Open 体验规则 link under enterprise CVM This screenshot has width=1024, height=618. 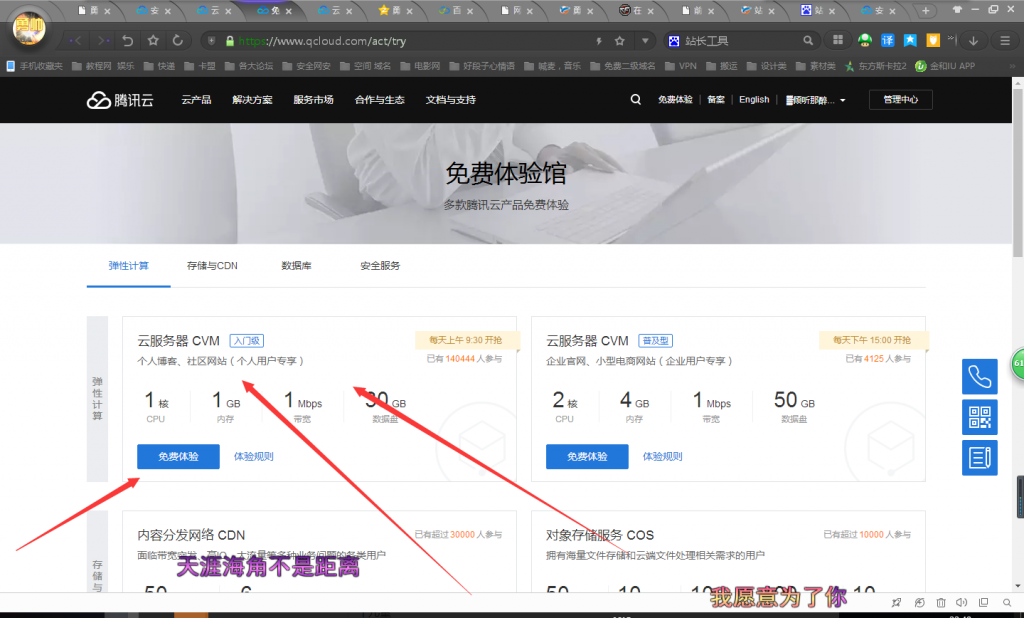(x=662, y=457)
